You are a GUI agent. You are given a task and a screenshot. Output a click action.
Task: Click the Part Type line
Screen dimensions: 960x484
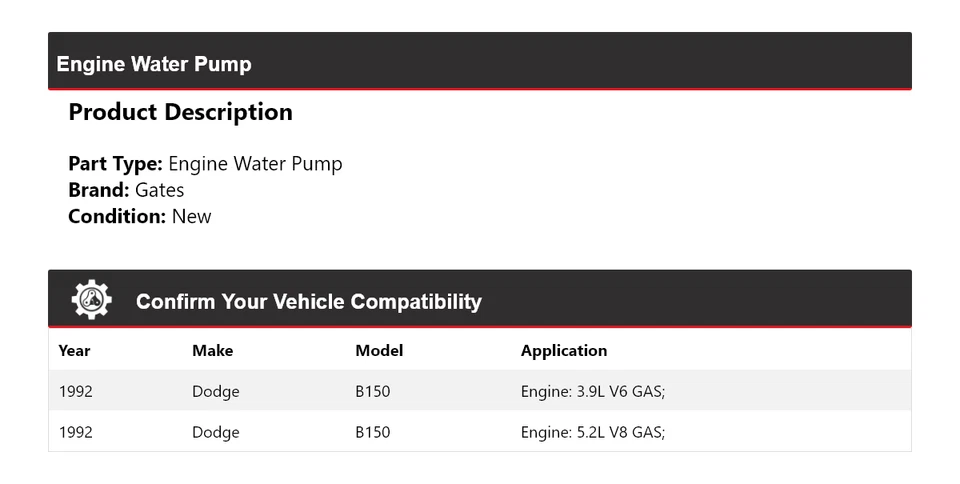point(205,164)
